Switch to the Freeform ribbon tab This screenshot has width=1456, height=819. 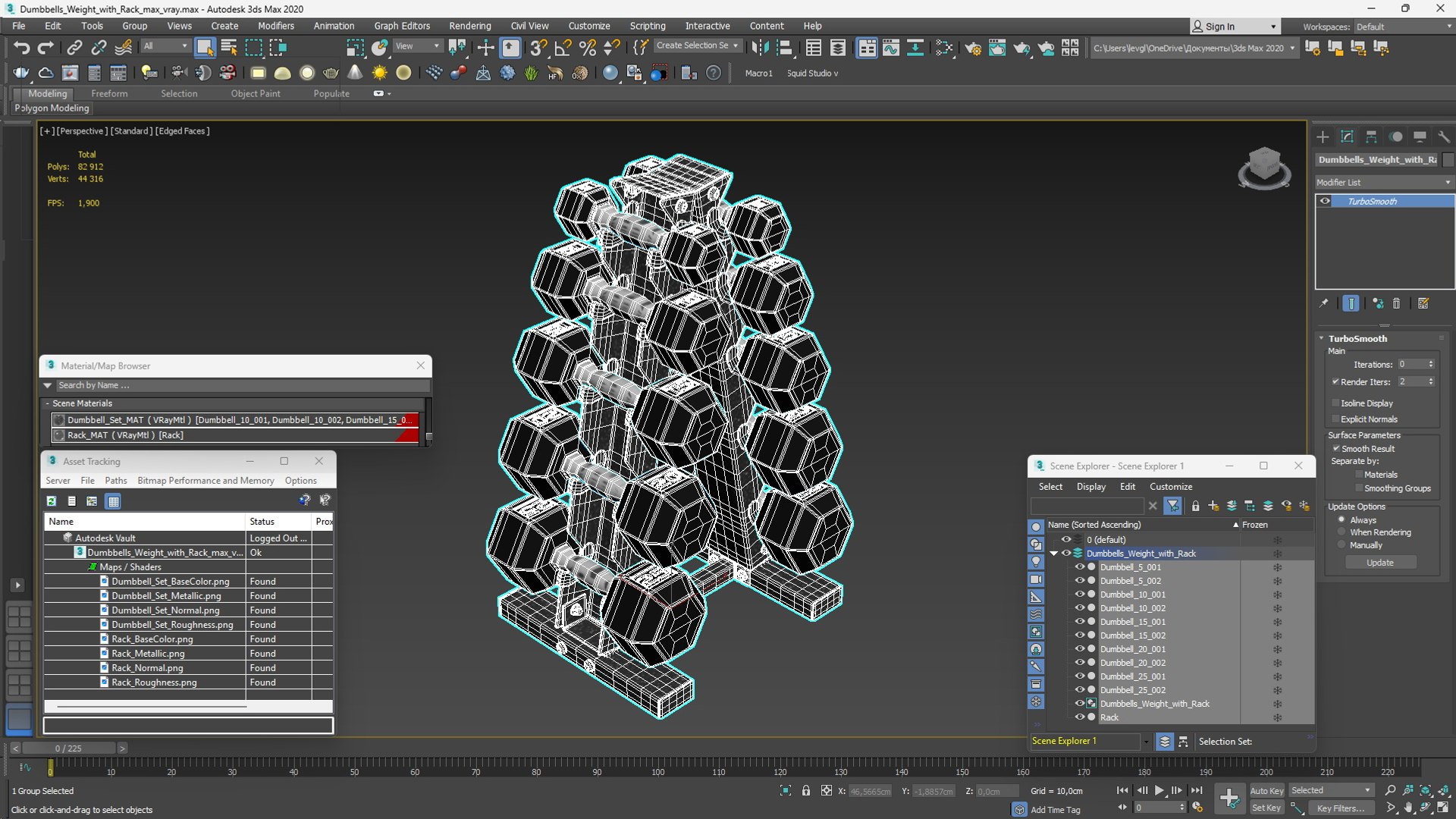(x=109, y=93)
